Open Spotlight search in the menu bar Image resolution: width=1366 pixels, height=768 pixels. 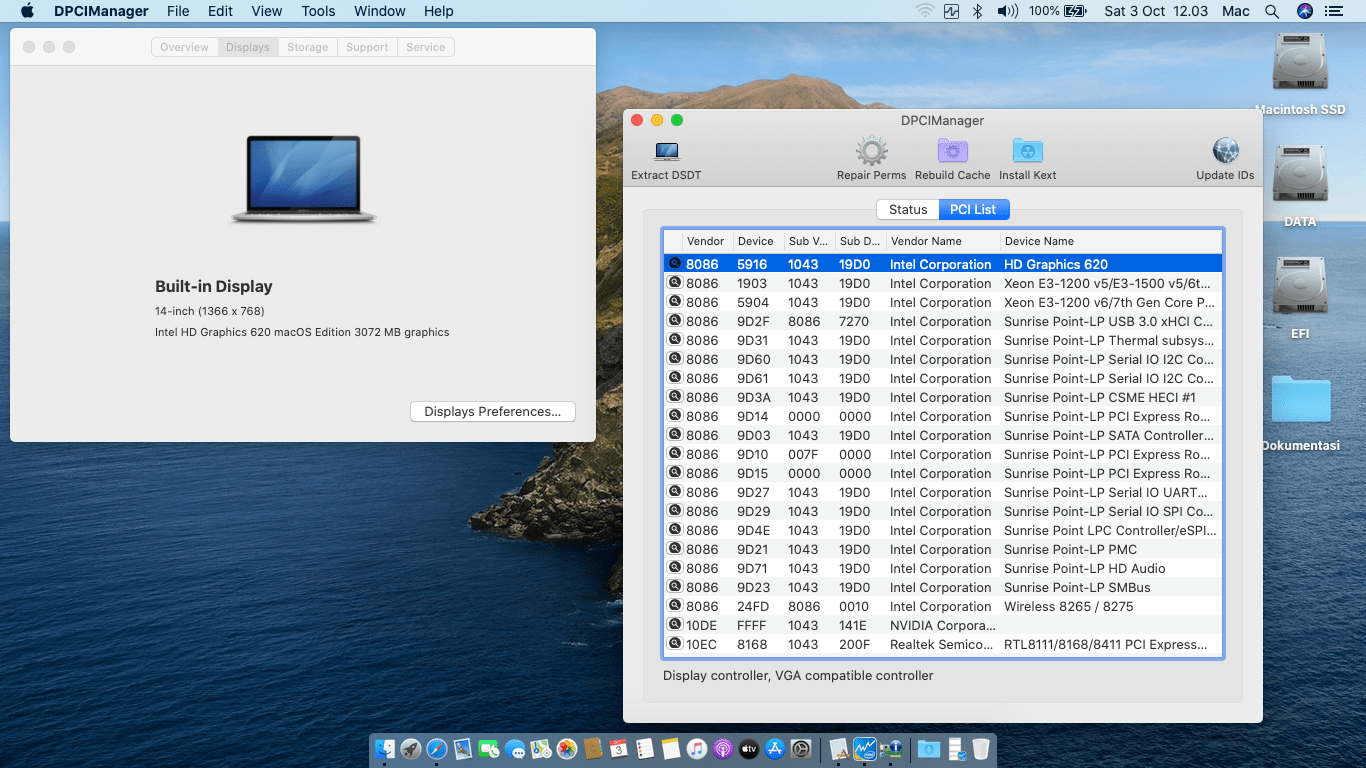(x=1272, y=11)
